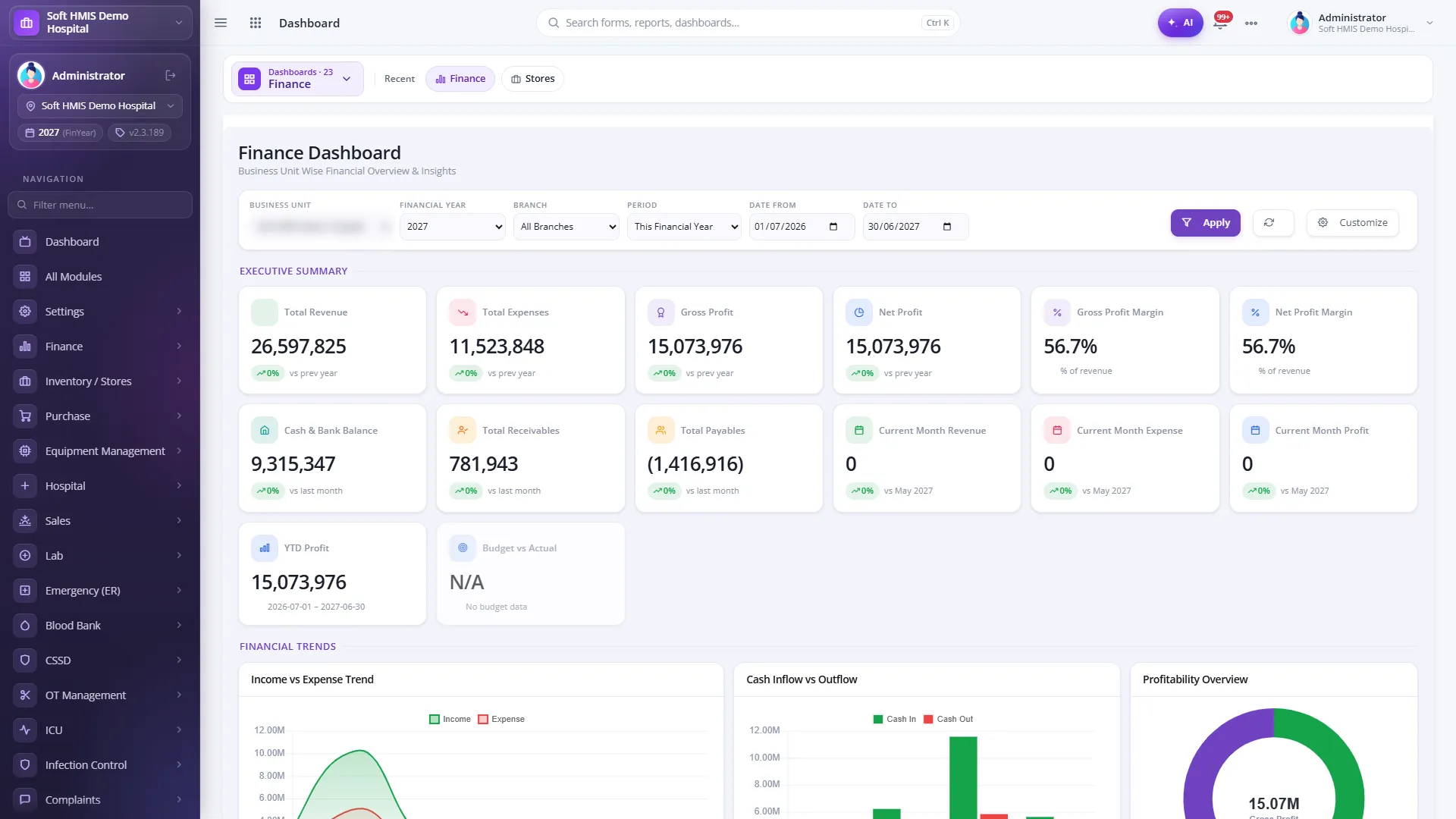Click the Filter menu input in sidebar
Screen dimensions: 1456x819
[x=100, y=205]
